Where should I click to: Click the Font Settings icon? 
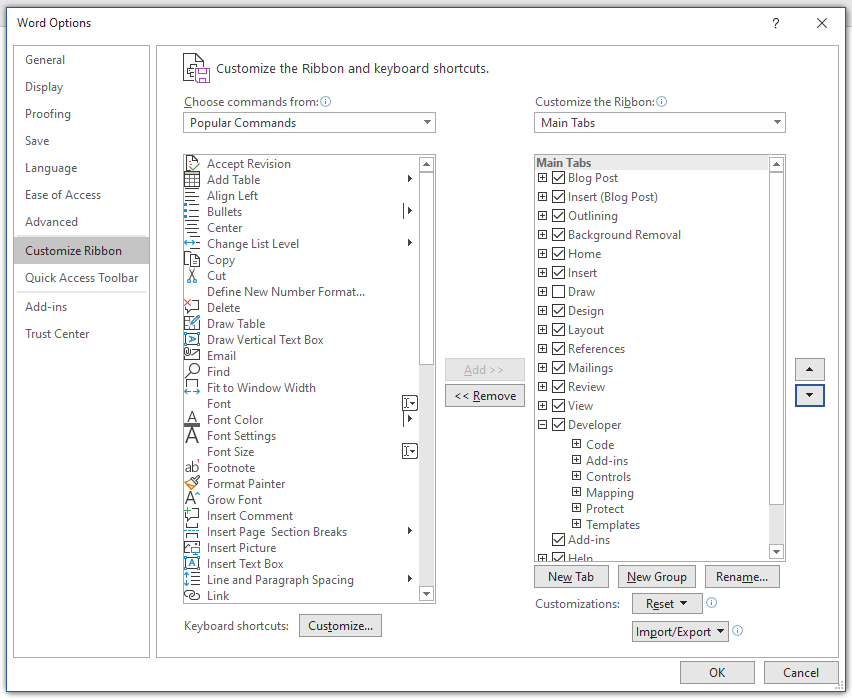pos(192,436)
